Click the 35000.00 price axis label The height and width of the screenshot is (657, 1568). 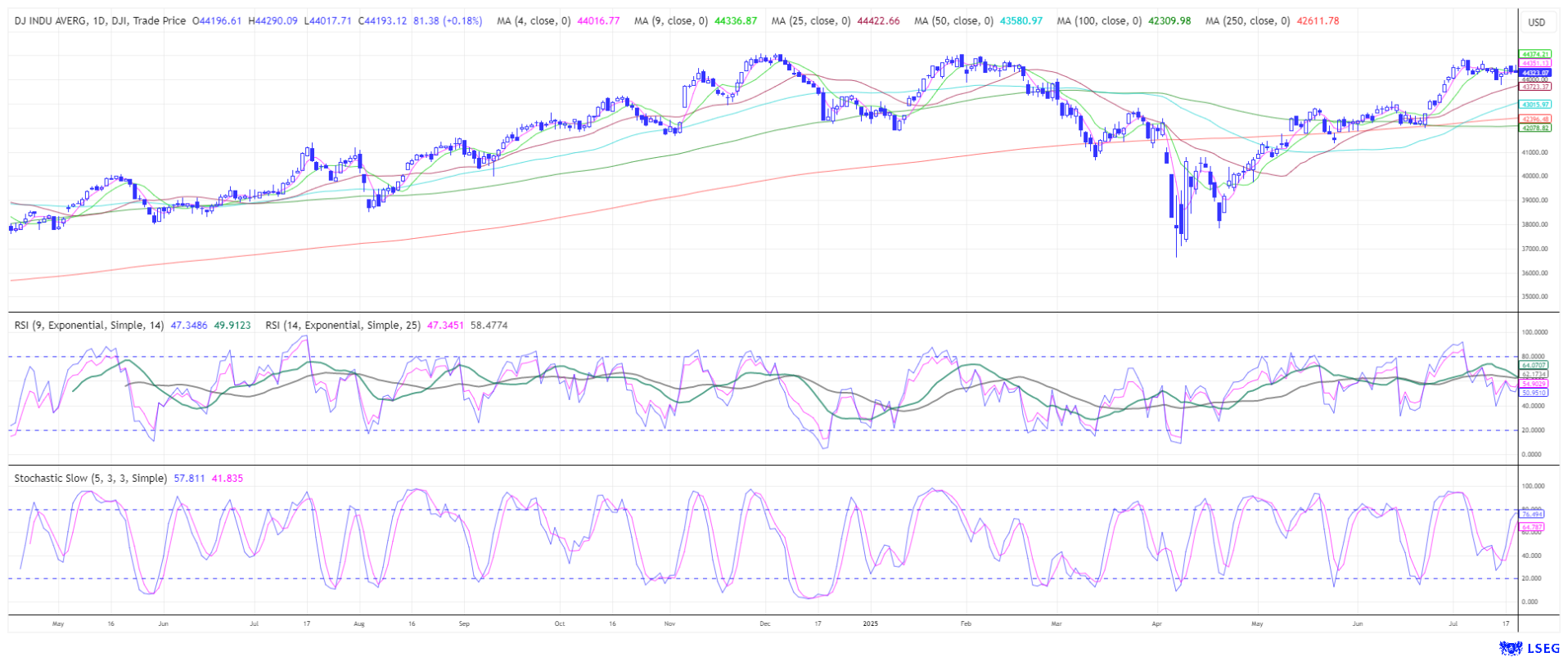click(x=1534, y=297)
